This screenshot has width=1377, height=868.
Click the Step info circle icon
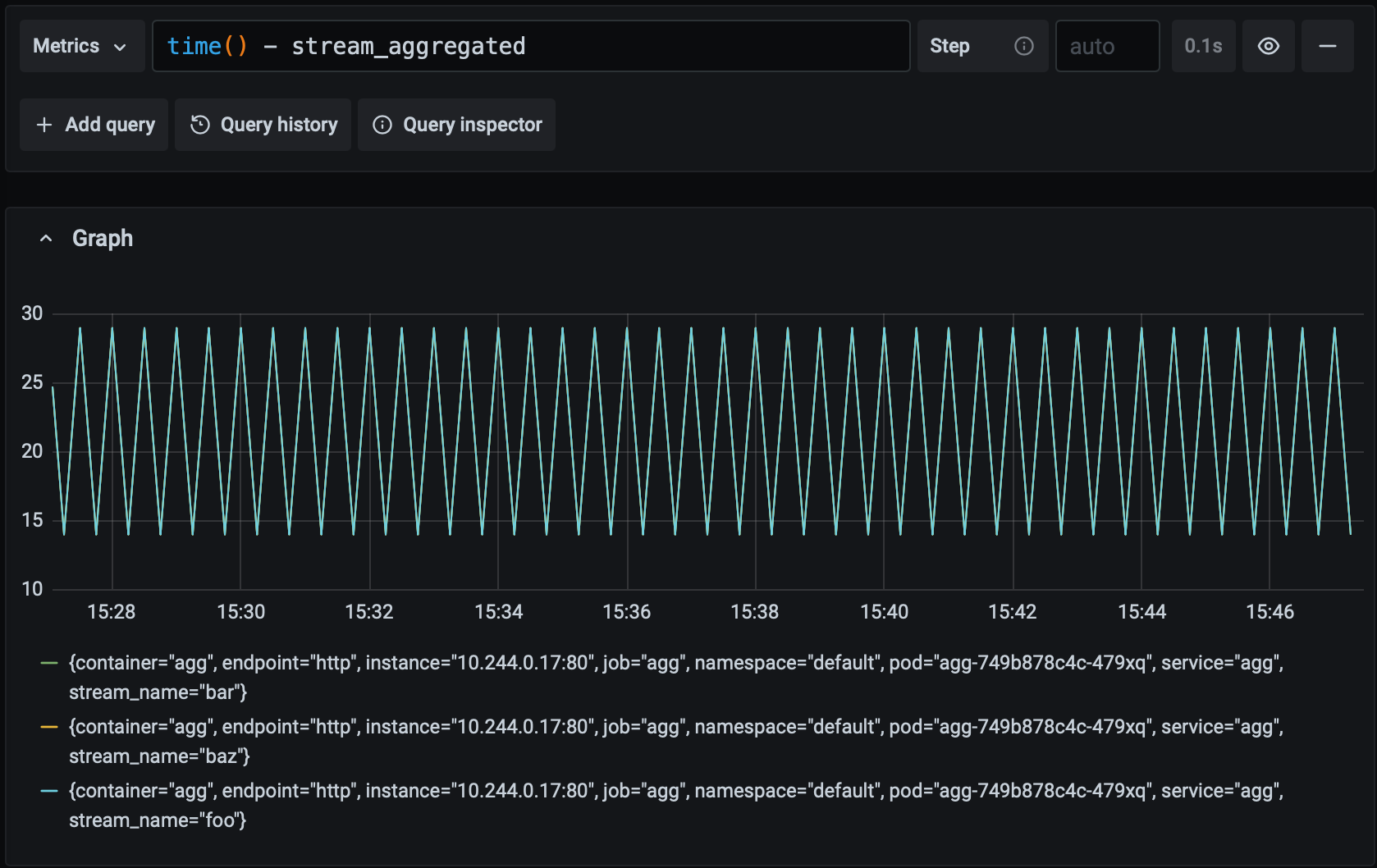point(1023,46)
